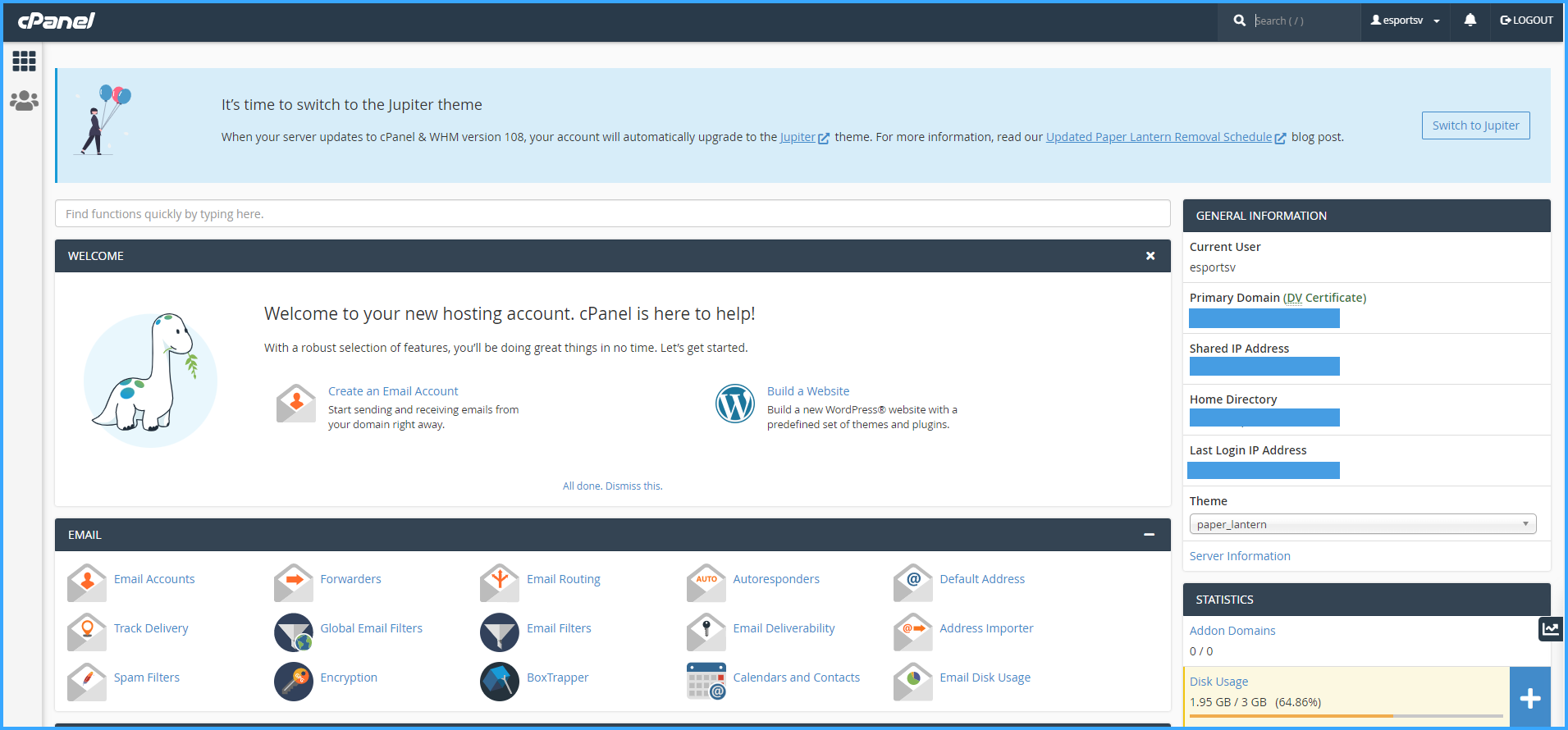
Task: Click the Find functions quickly search box
Action: click(x=612, y=213)
